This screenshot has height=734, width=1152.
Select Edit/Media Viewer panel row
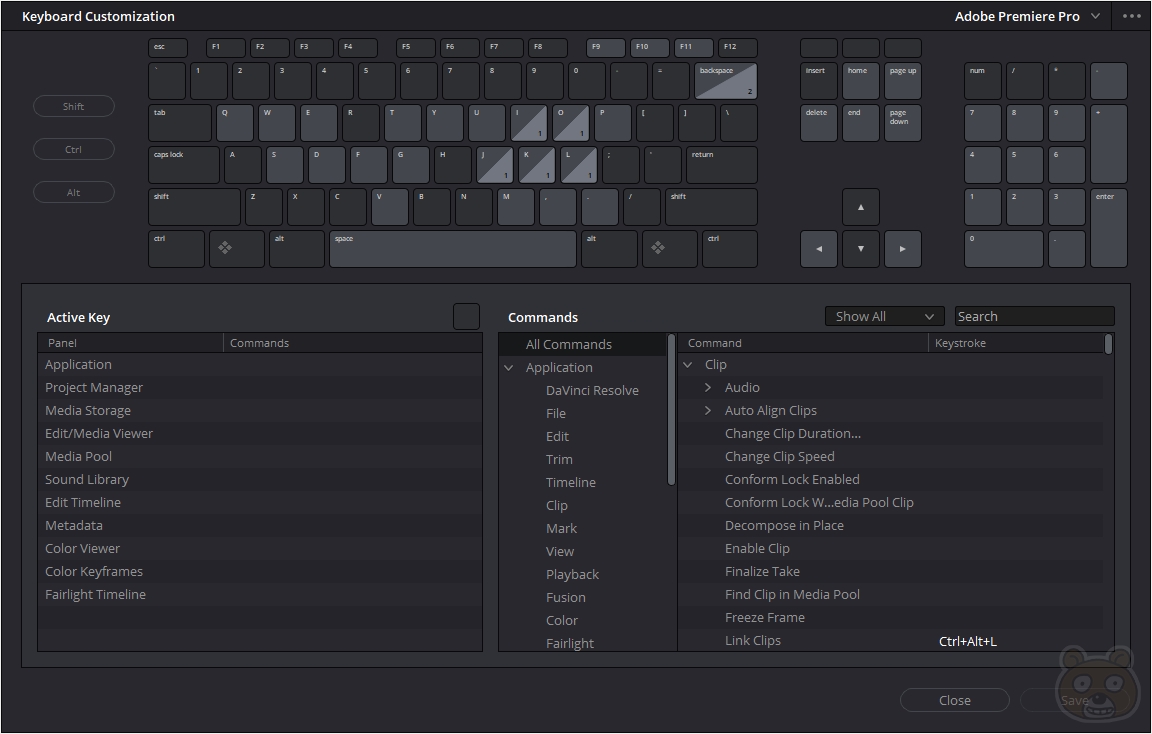[x=260, y=433]
